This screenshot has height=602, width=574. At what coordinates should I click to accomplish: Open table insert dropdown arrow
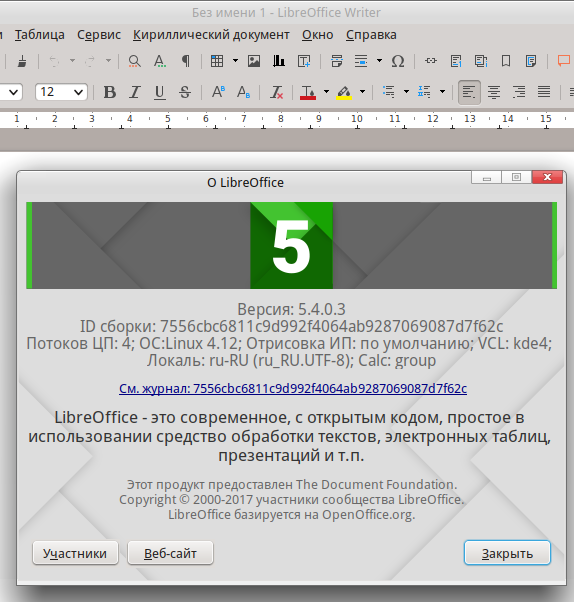(x=235, y=61)
